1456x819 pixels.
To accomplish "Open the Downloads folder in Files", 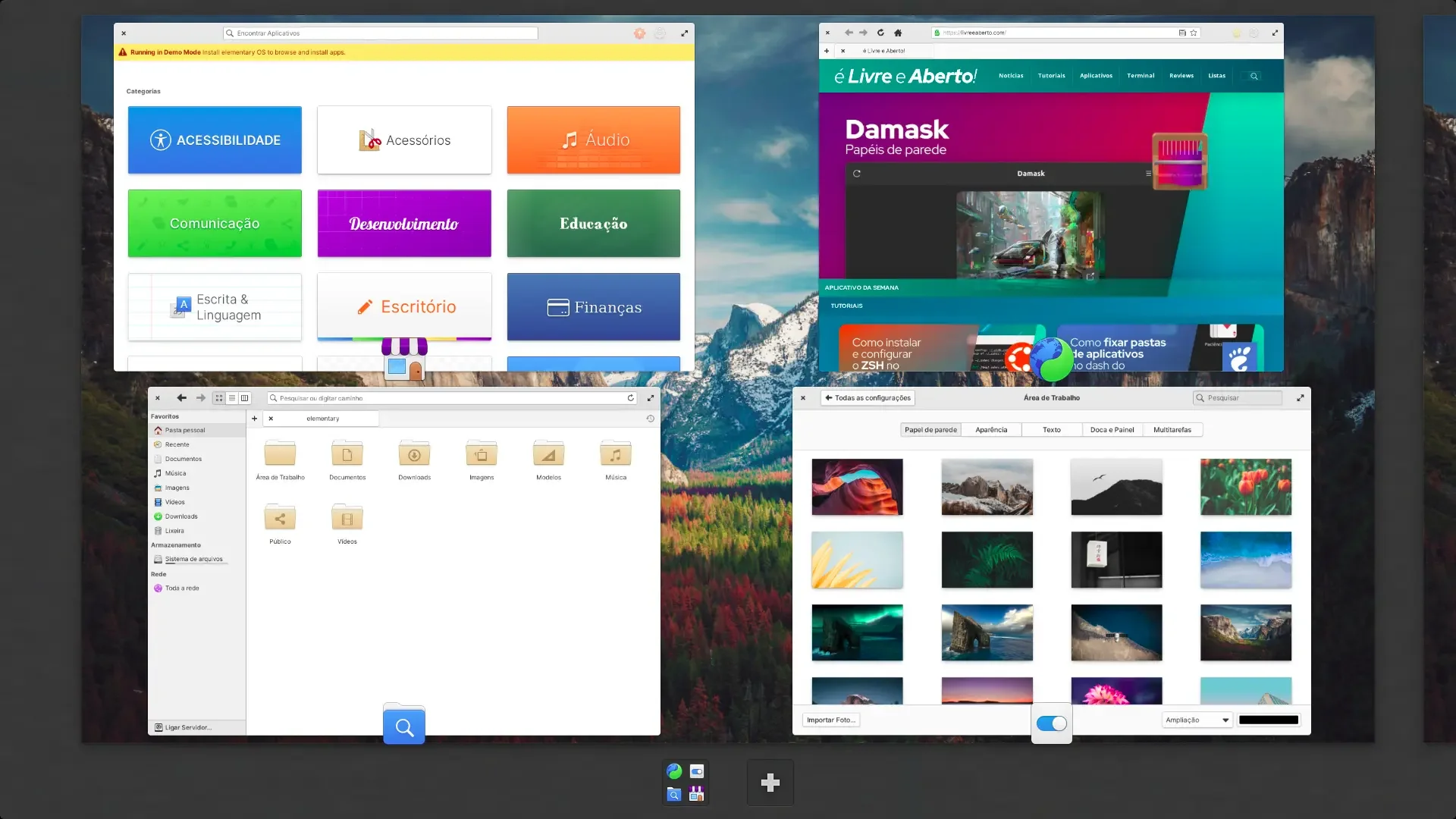I will tap(414, 460).
